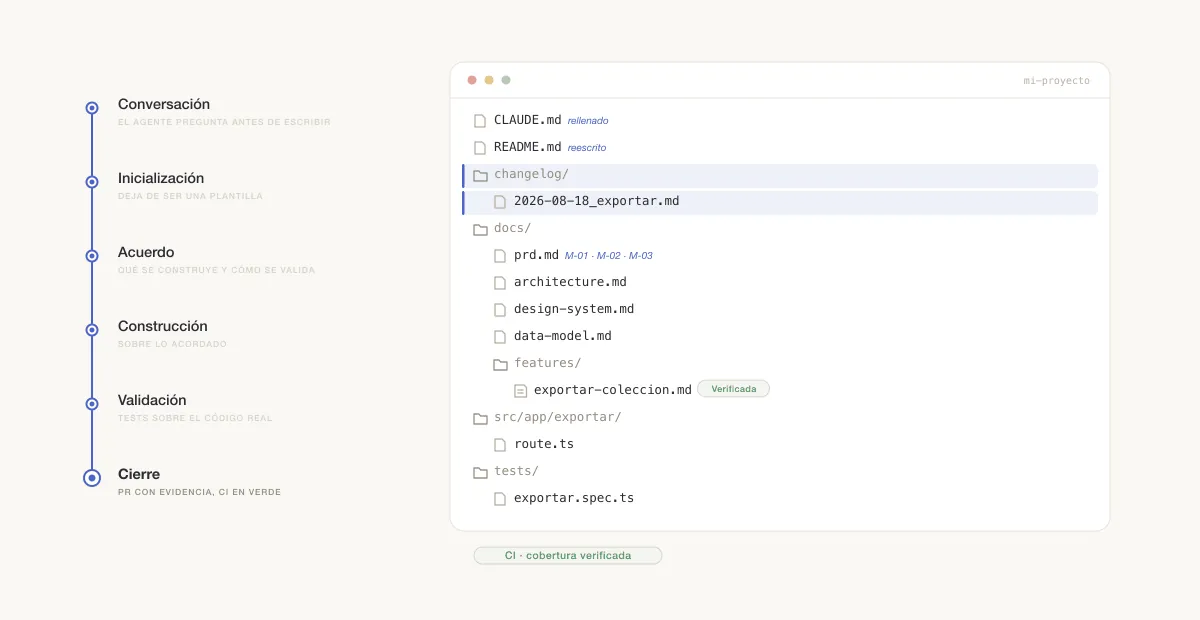Screen dimensions: 1200x620
Task: Click the file icon beside exportar.spec.ts
Action: 500,498
